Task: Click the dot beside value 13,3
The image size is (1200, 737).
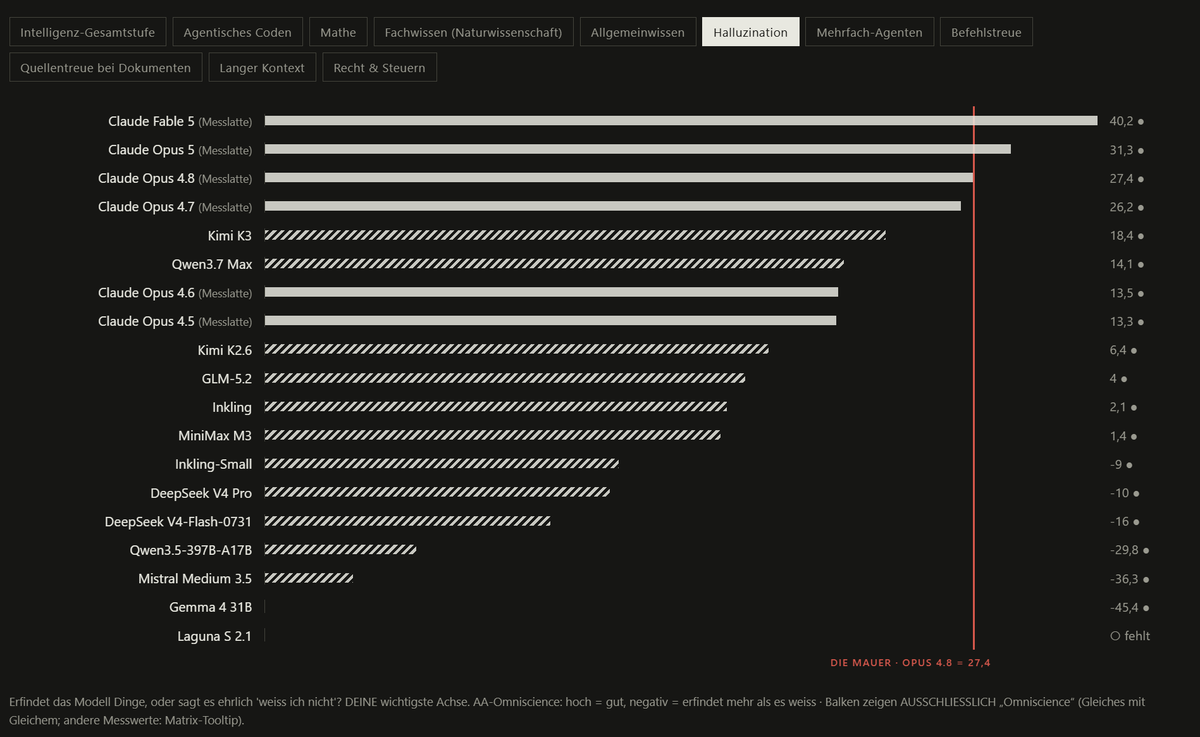Action: [x=1140, y=322]
